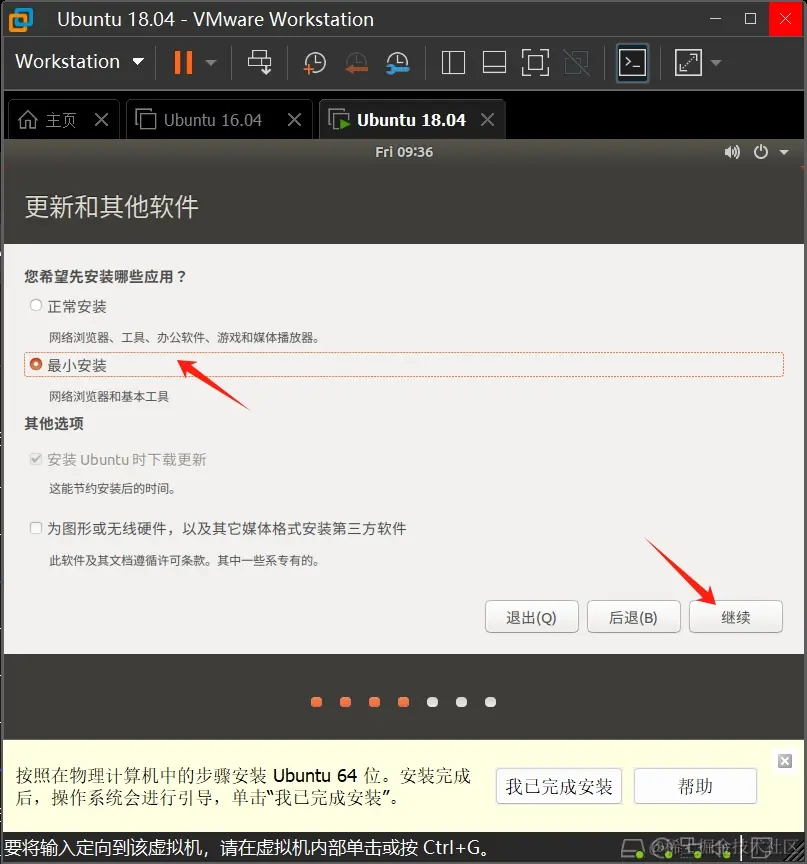Open the snapshot manager
The image size is (807, 864).
pyautogui.click(x=398, y=63)
